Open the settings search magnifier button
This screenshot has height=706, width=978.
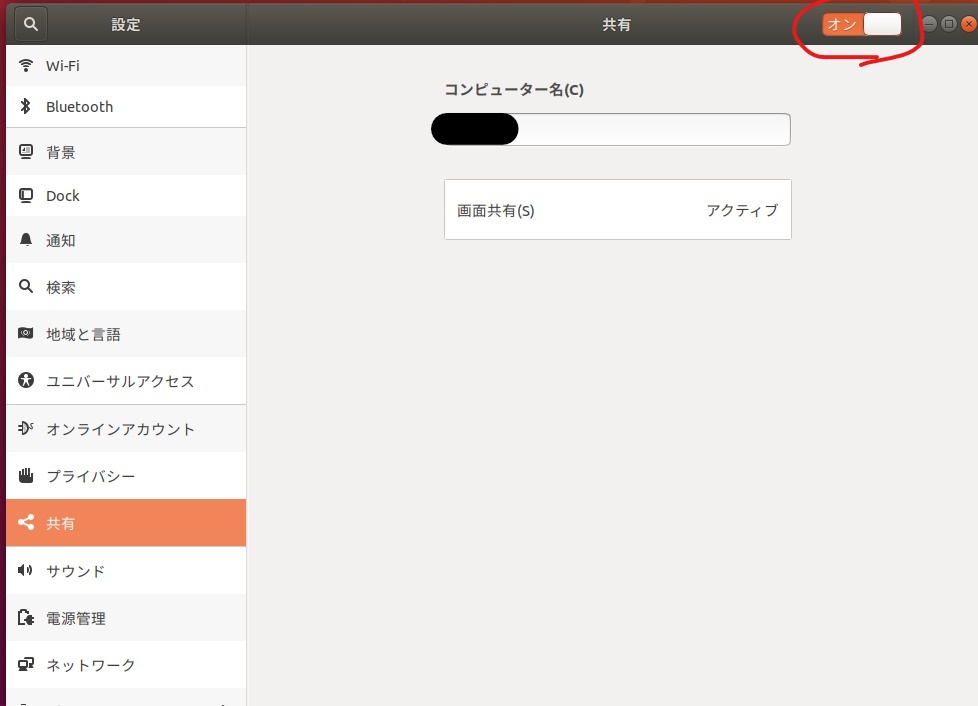pos(31,24)
